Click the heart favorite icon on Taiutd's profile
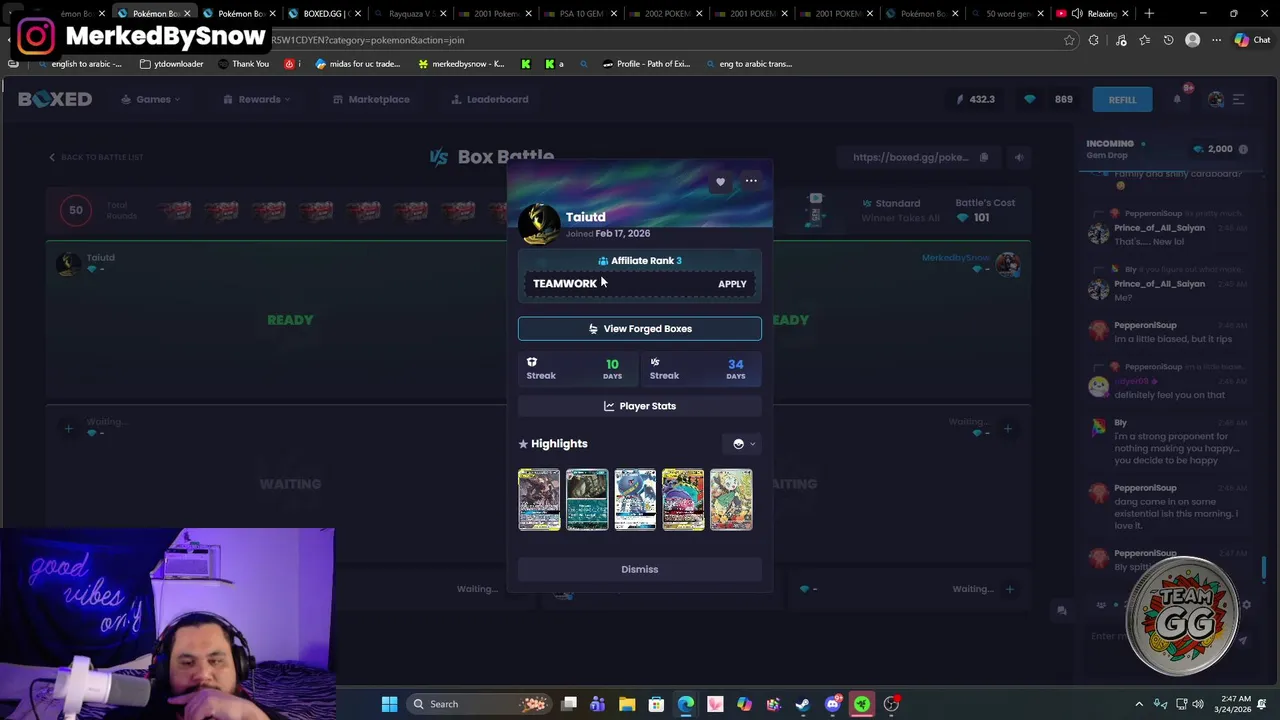The height and width of the screenshot is (720, 1280). pos(720,182)
